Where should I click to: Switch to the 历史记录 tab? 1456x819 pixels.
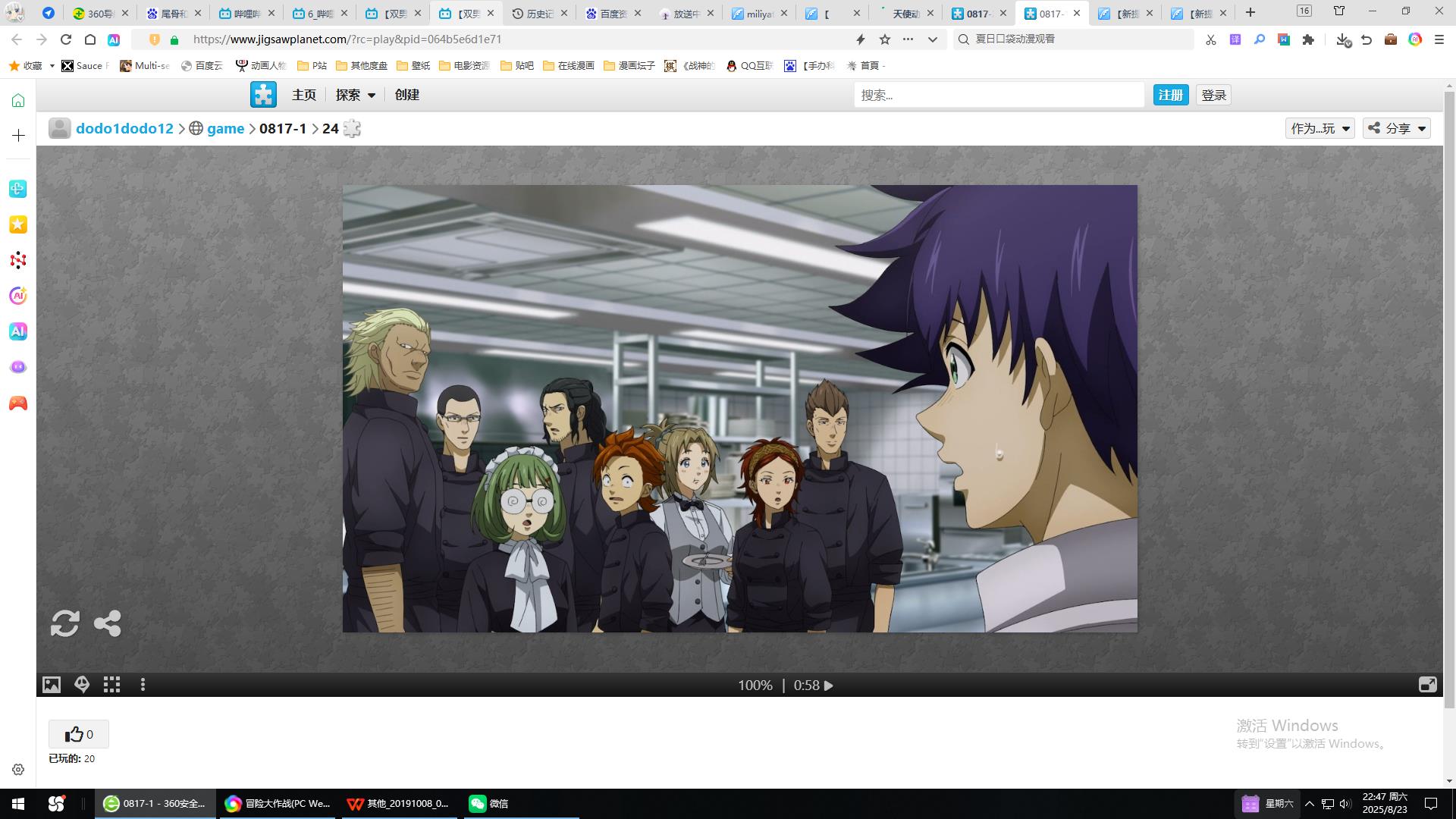[539, 13]
